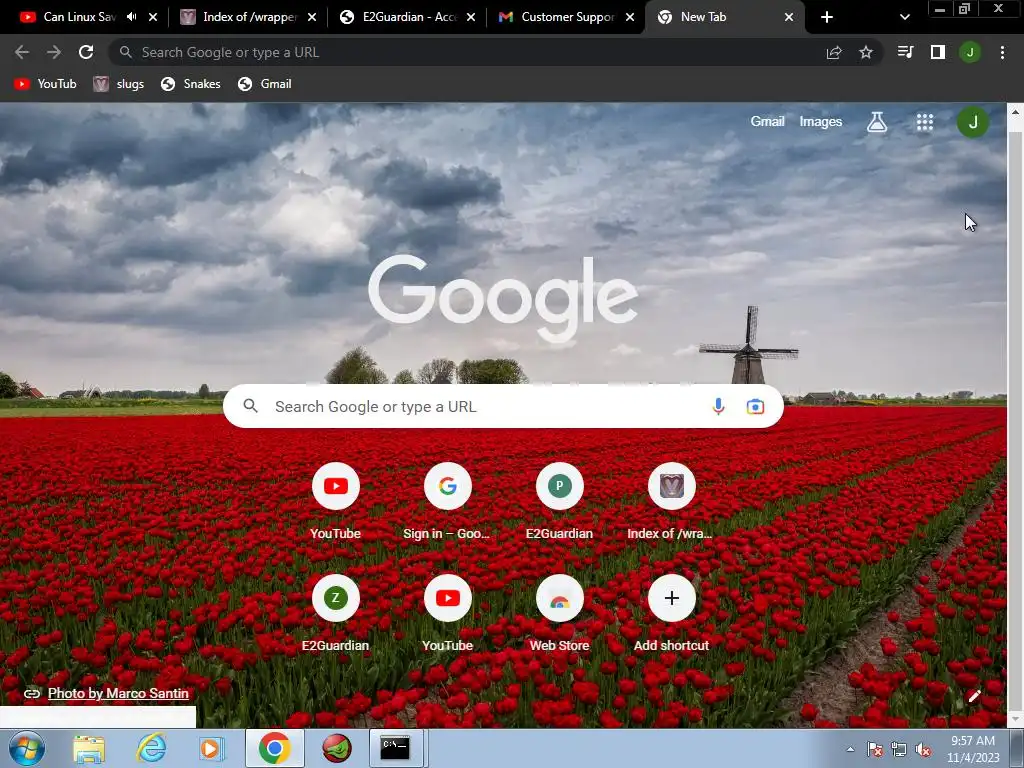Click the Google search box on the page

pyautogui.click(x=503, y=406)
